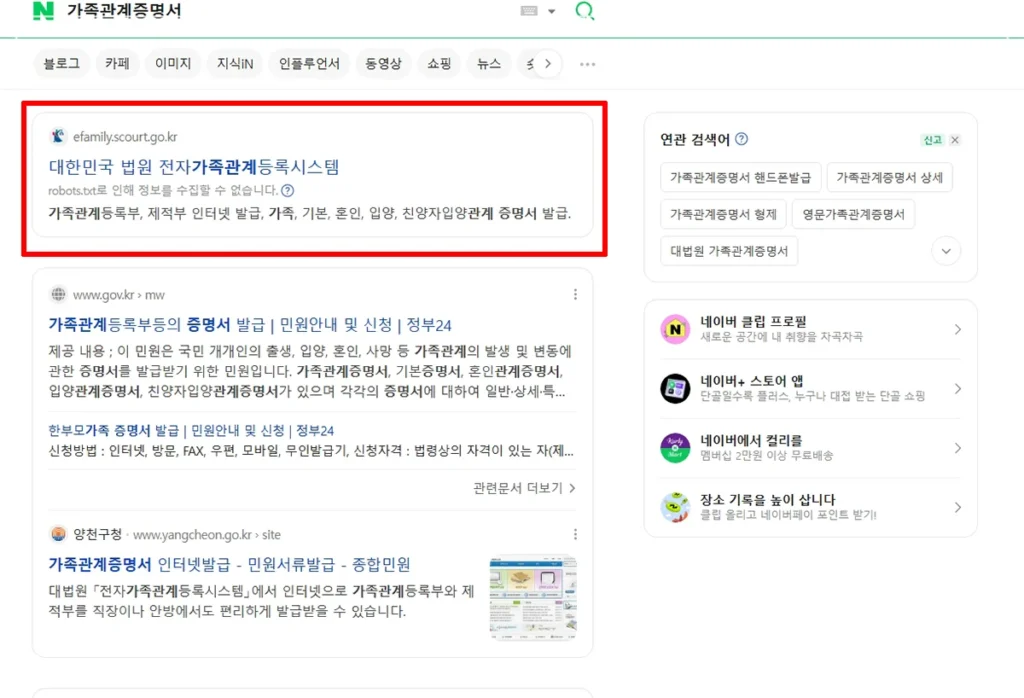Switch to the 지식iN tab
The height and width of the screenshot is (698, 1024).
(x=235, y=64)
